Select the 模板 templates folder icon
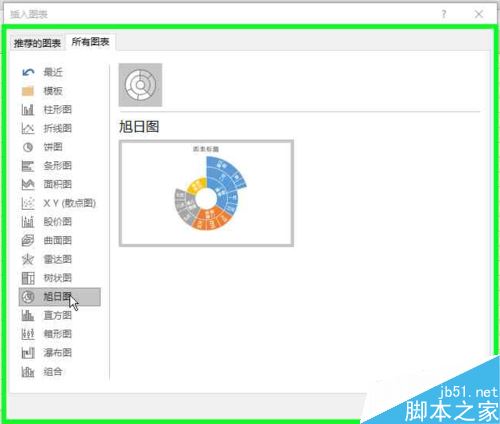Screen dimensions: 500x424 (28, 91)
